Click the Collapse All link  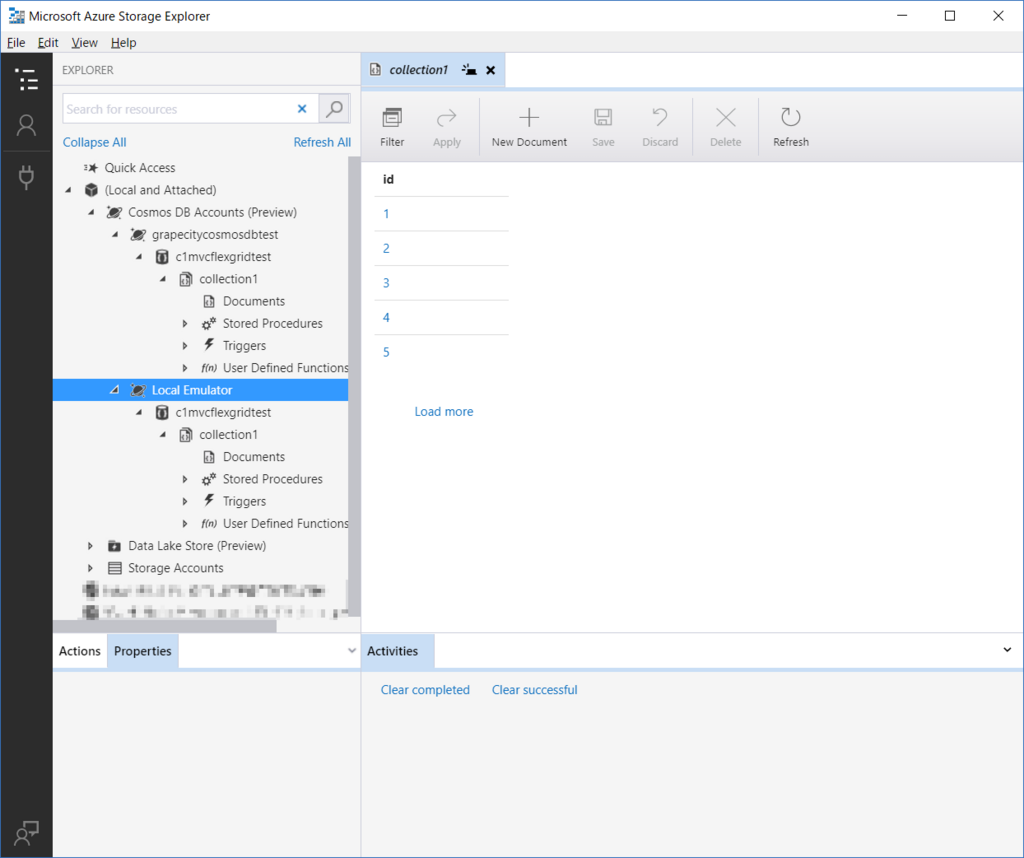click(x=95, y=142)
